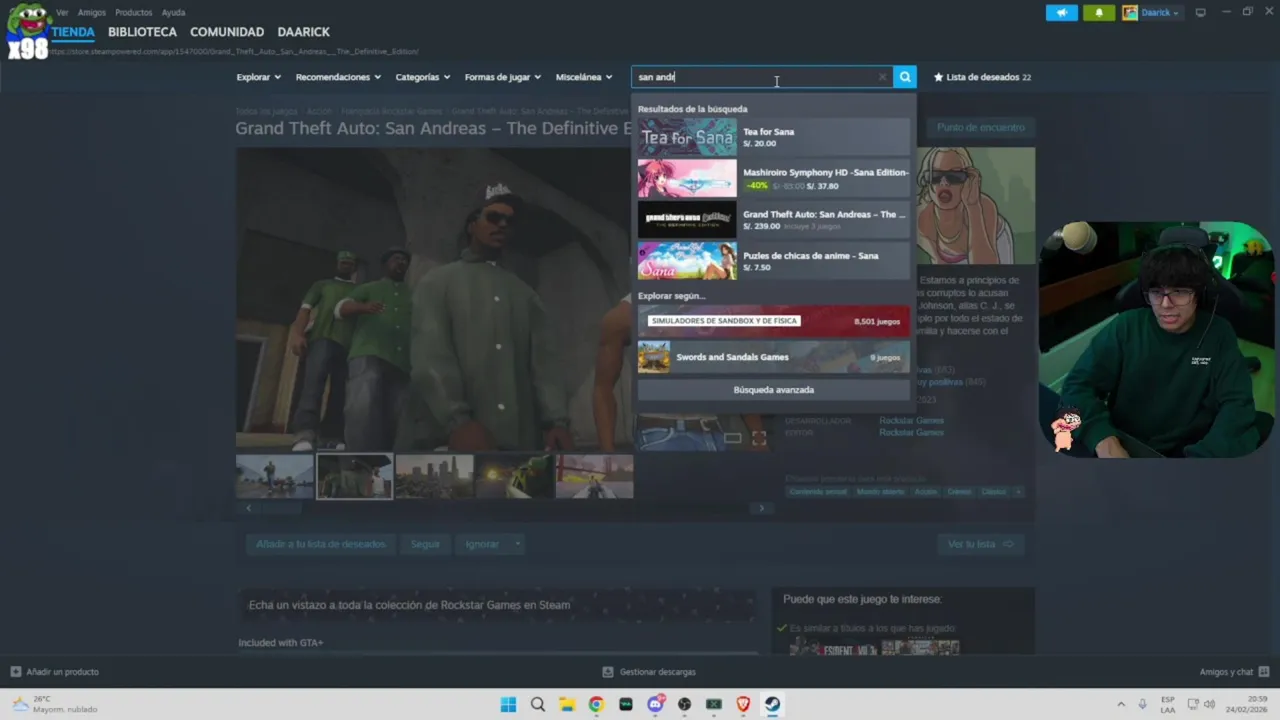Select Grand Theft Auto: San Andreas search result
The image size is (1280, 720).
click(774, 220)
